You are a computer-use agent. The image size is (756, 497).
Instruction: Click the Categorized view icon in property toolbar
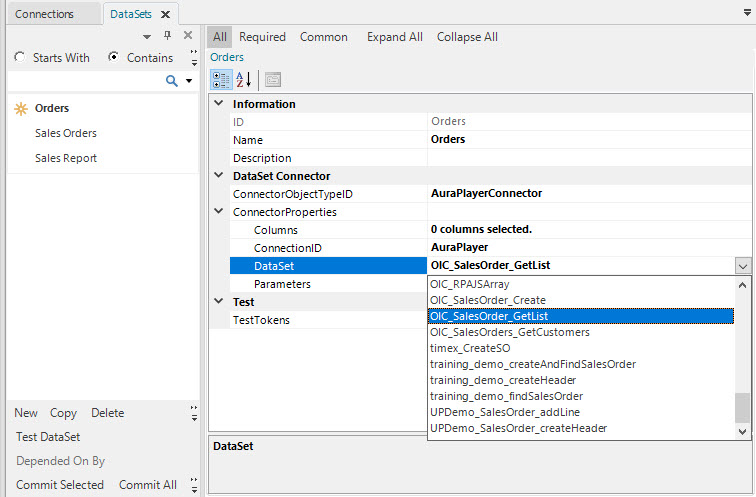point(221,80)
